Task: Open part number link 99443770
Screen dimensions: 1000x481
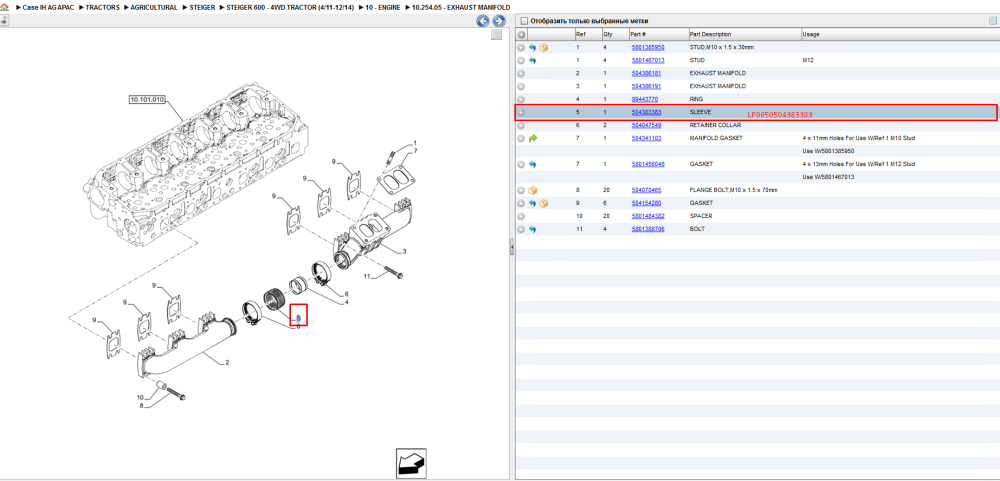Action: coord(644,100)
